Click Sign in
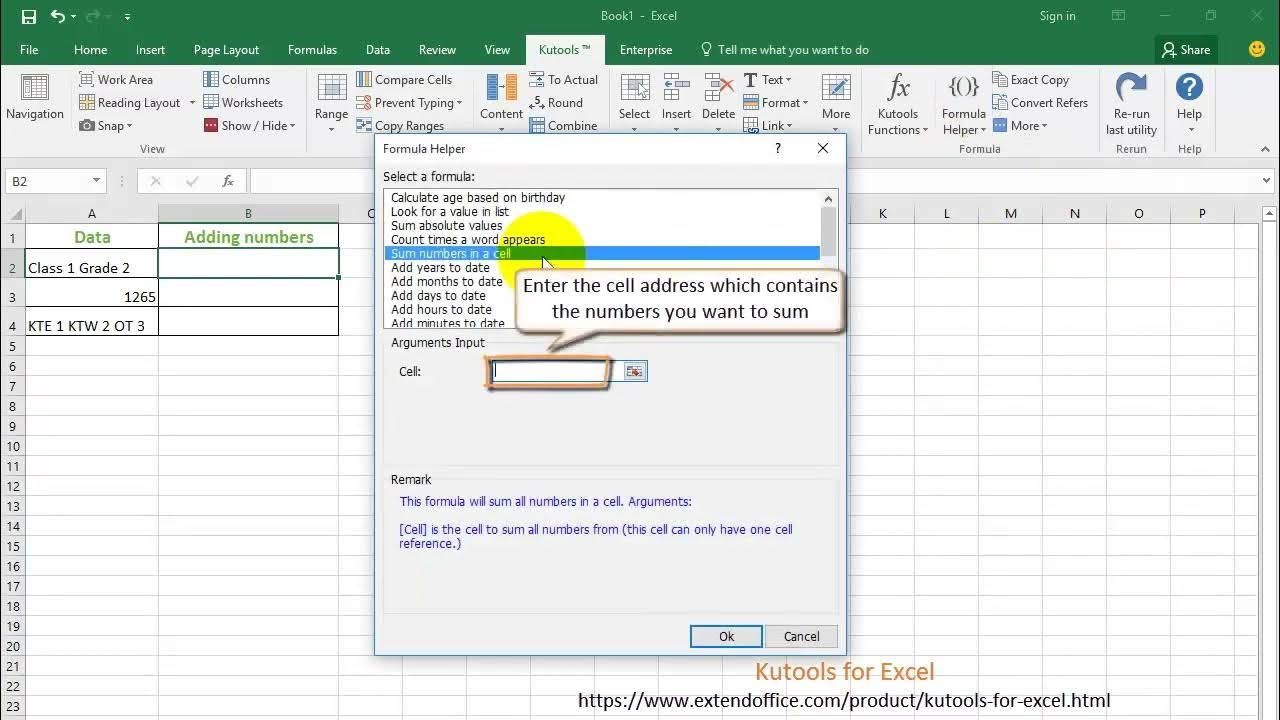Screen dimensions: 1280x720 [x=1057, y=16]
